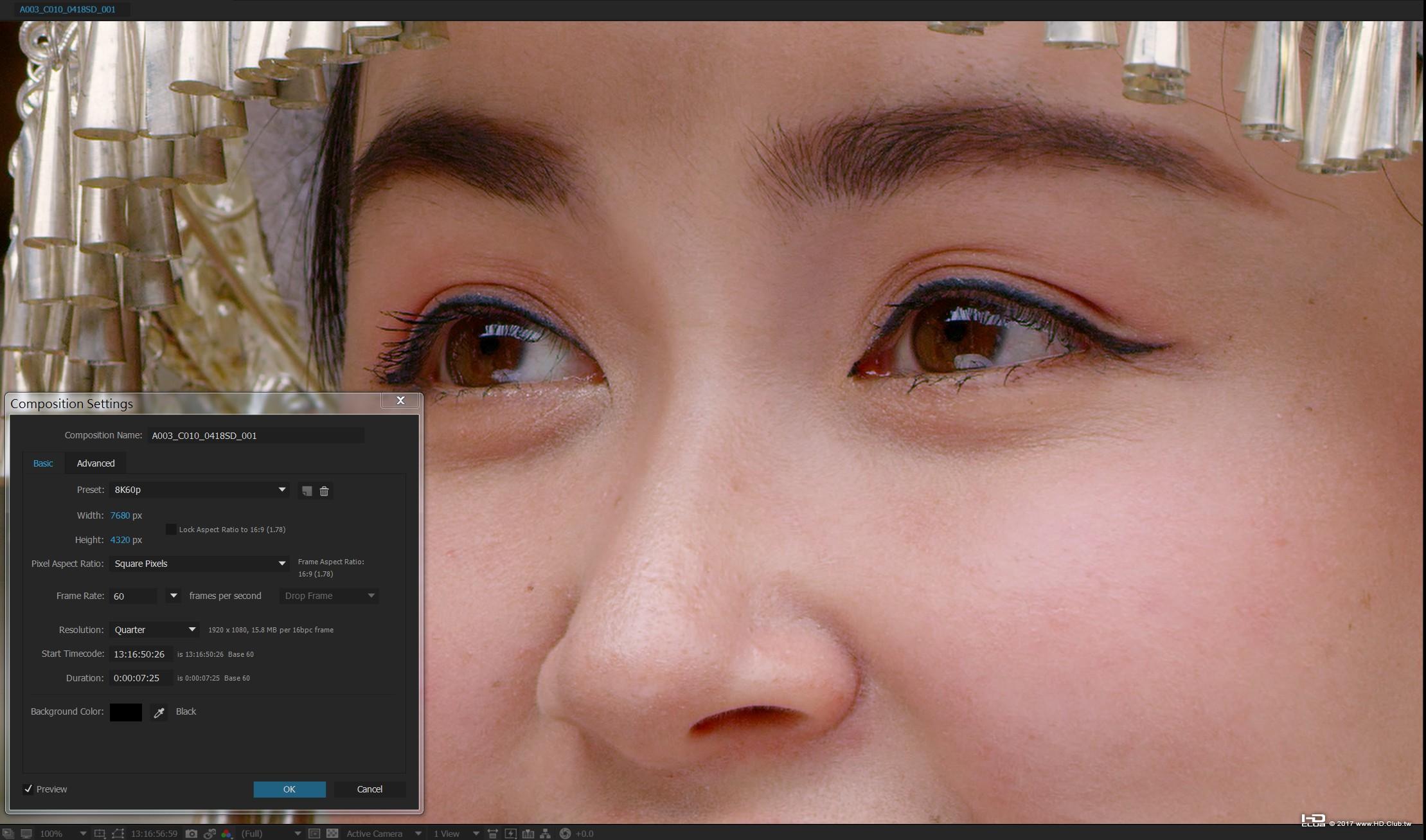The height and width of the screenshot is (840, 1426).
Task: Confirm settings with the OK button
Action: 289,789
